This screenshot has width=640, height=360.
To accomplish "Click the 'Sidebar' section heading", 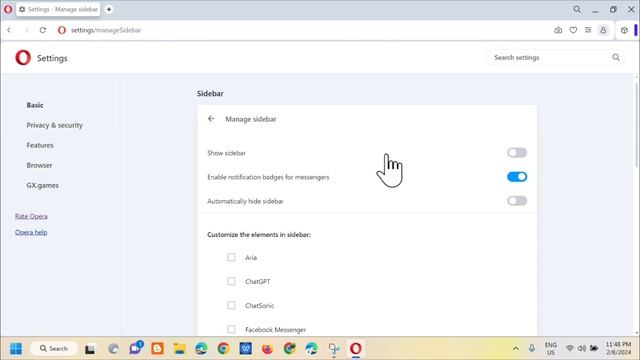I will [x=210, y=93].
